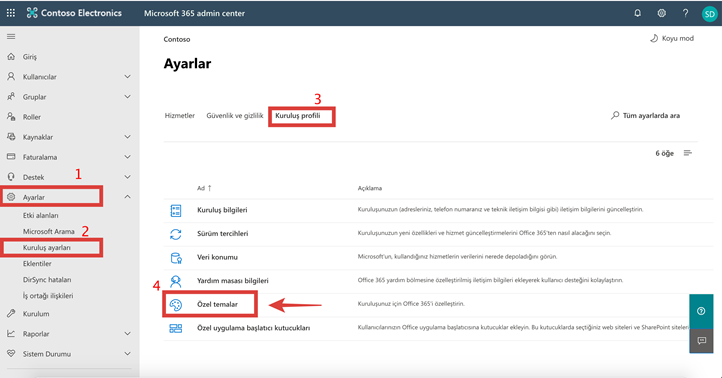Viewport: 722px width, 378px height.
Task: Expand the Destek chevron
Action: (x=128, y=177)
